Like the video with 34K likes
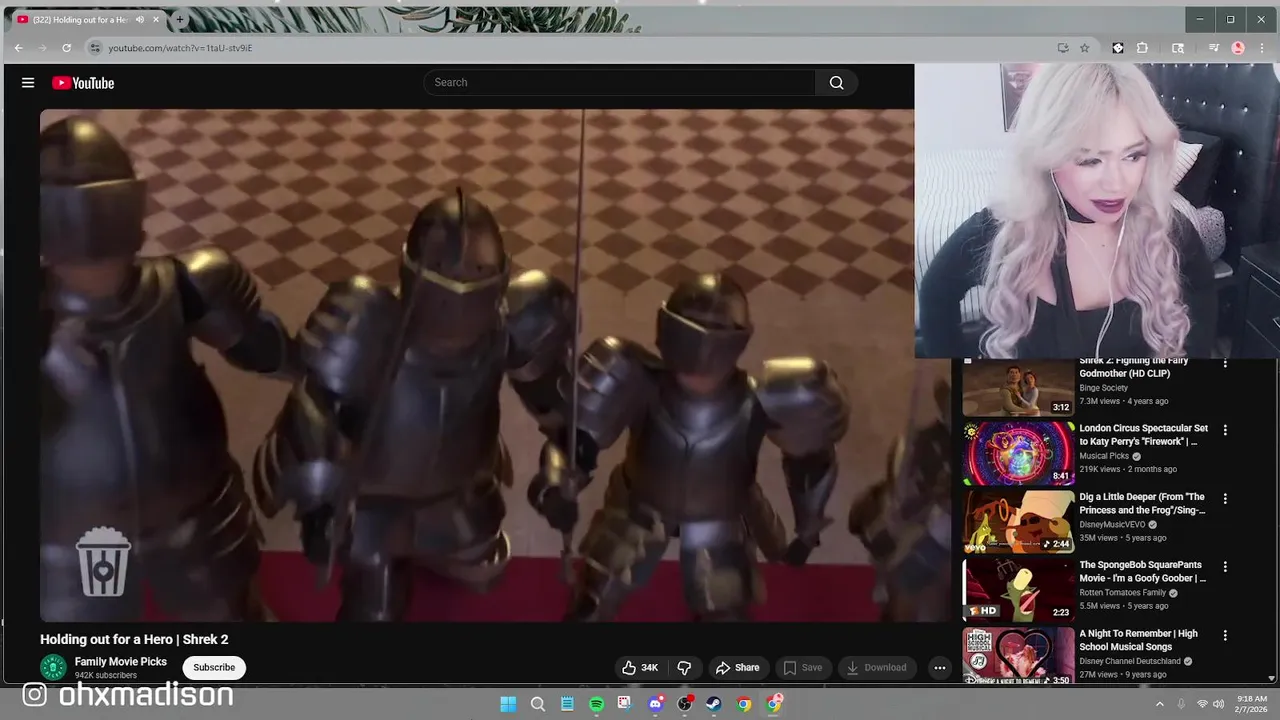Screen dimensions: 1280x720 pyautogui.click(x=640, y=667)
